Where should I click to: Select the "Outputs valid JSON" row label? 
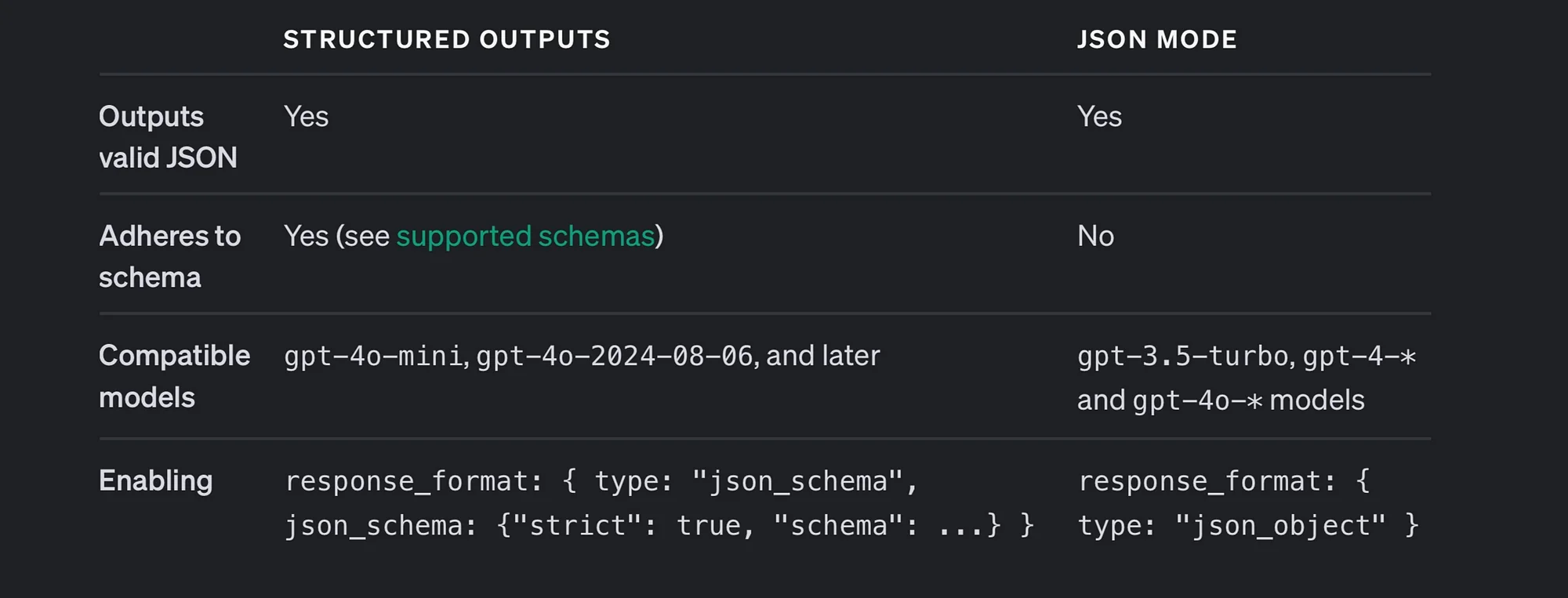[x=167, y=137]
